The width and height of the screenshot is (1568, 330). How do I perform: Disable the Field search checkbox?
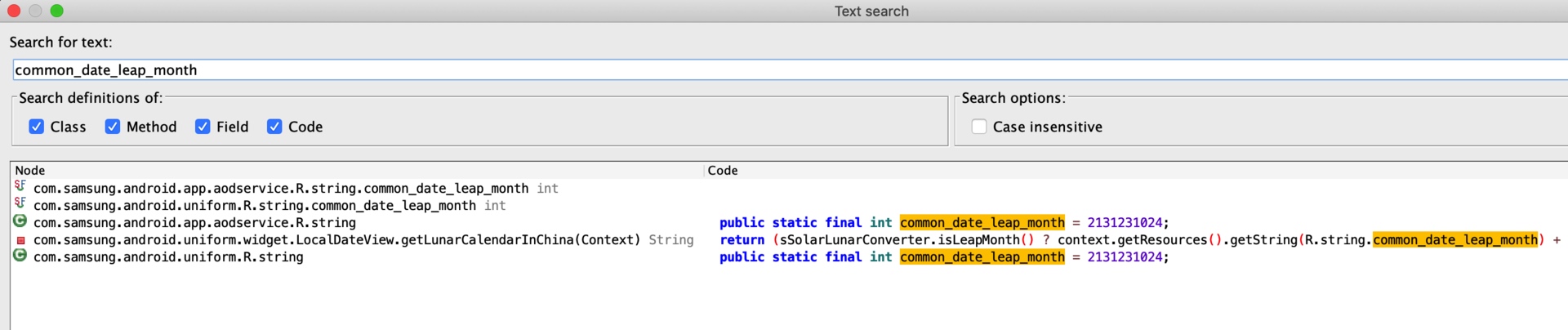[203, 127]
